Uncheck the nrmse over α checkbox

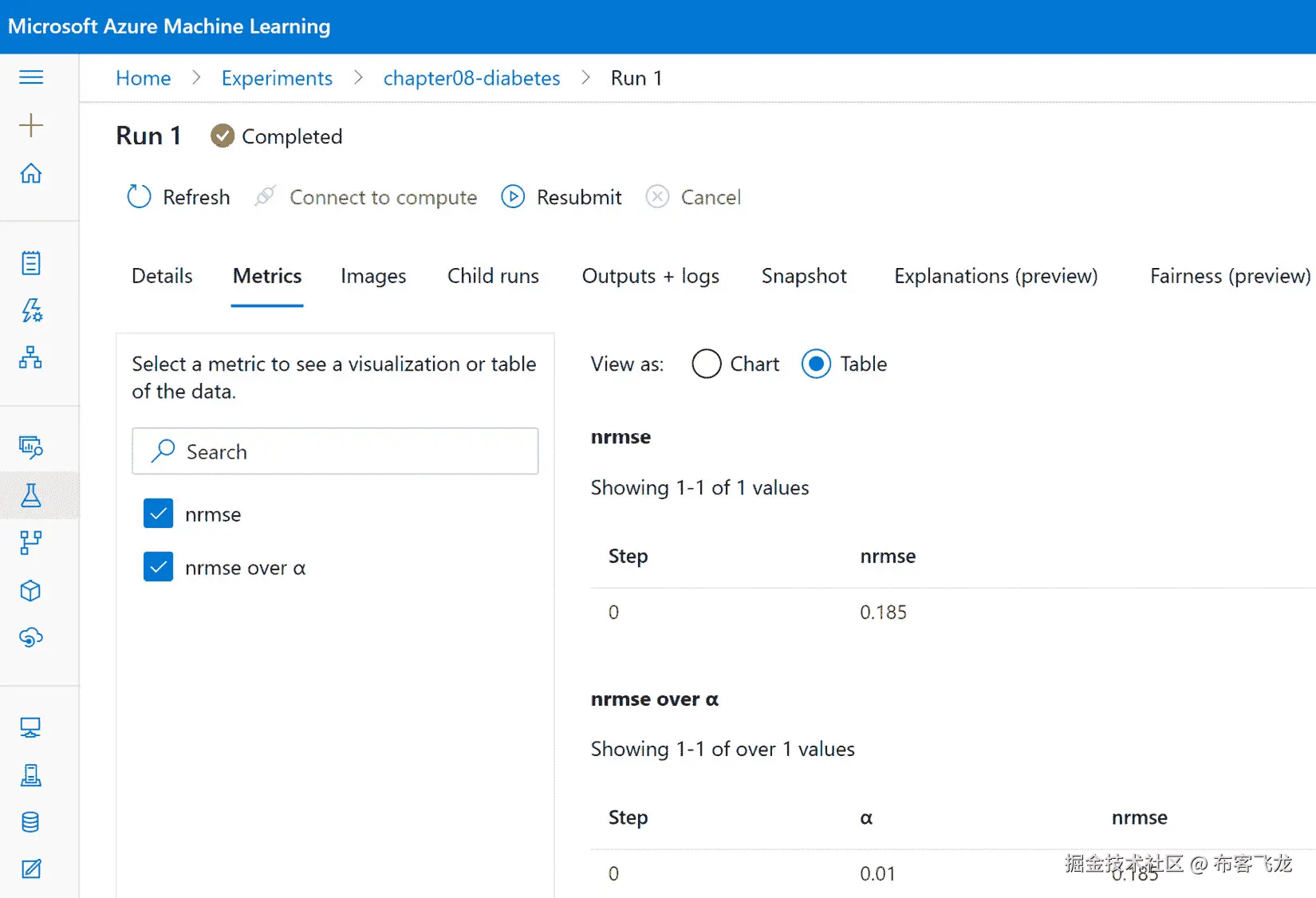coord(158,567)
